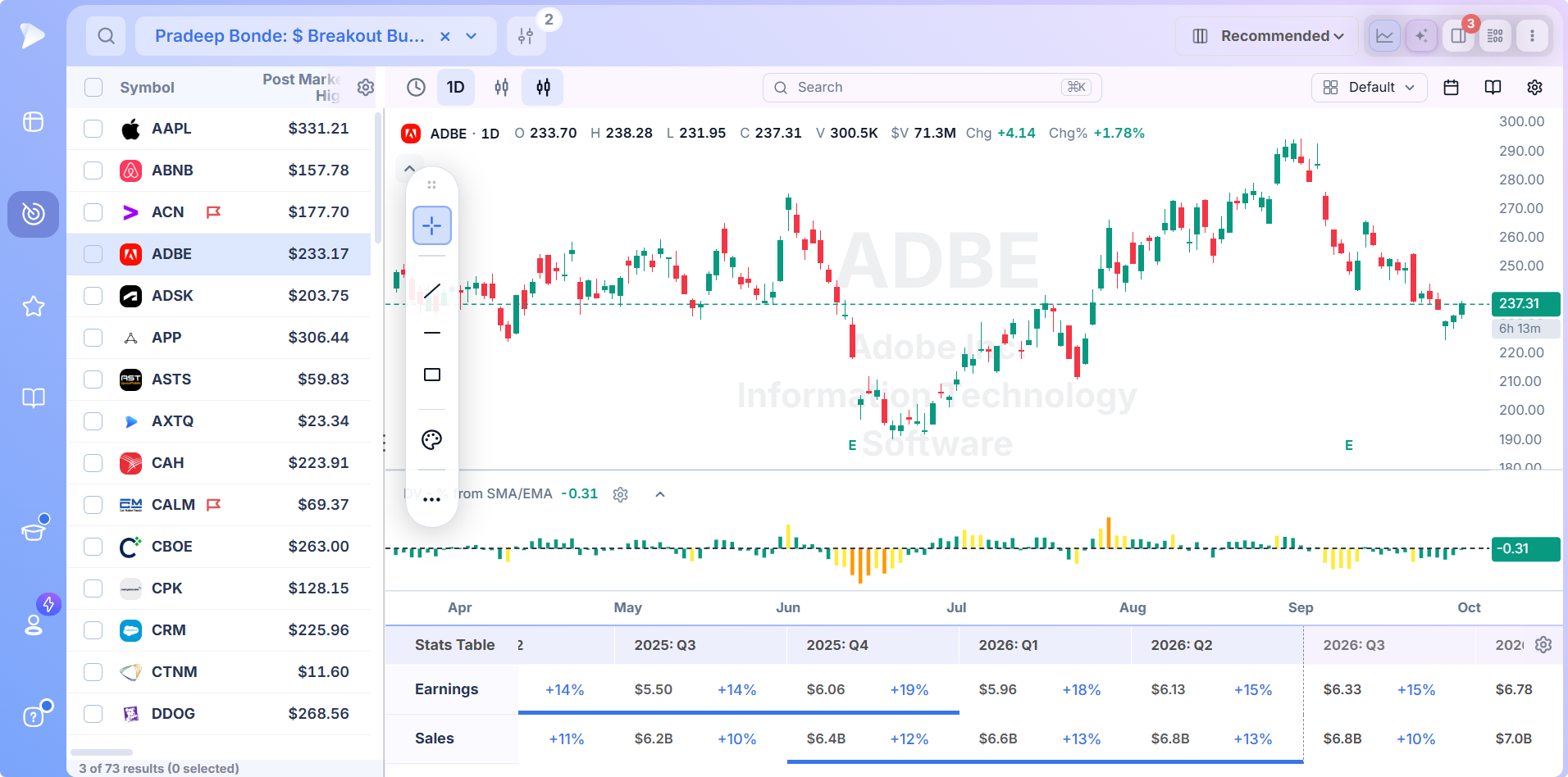This screenshot has width=1568, height=777.
Task: Open the Stats Table settings gear
Action: 1543,645
